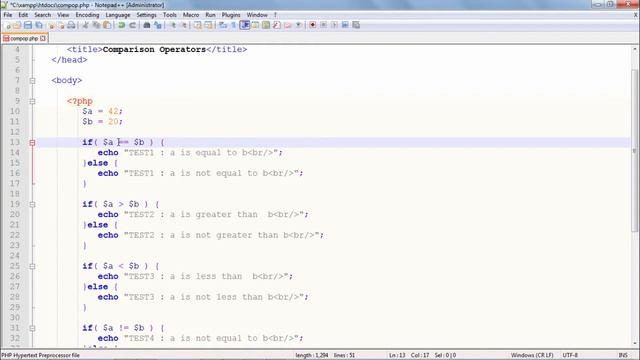
Task: Open the ? help menu
Action: click(275, 15)
